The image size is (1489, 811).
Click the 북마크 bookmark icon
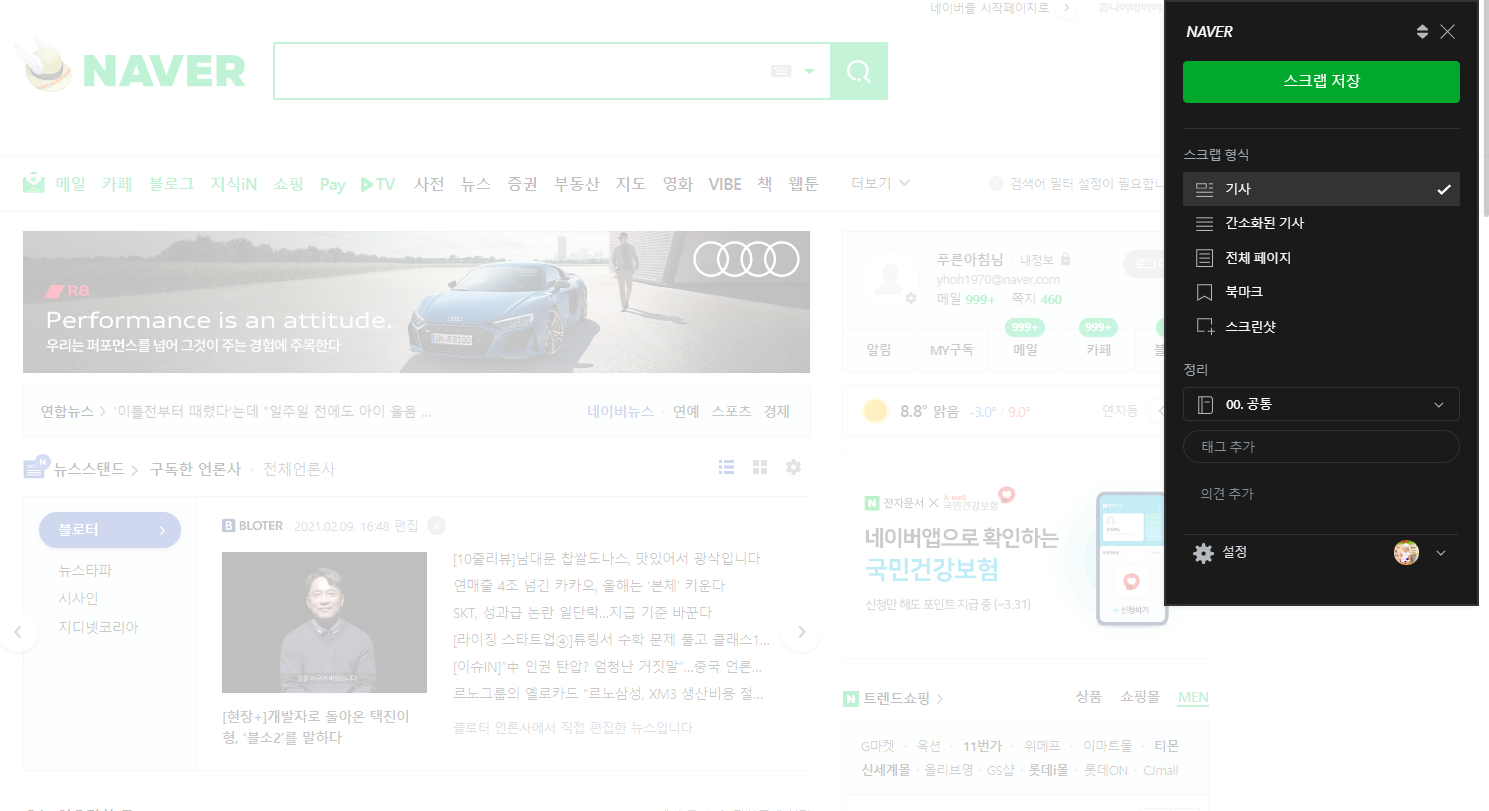point(1205,292)
